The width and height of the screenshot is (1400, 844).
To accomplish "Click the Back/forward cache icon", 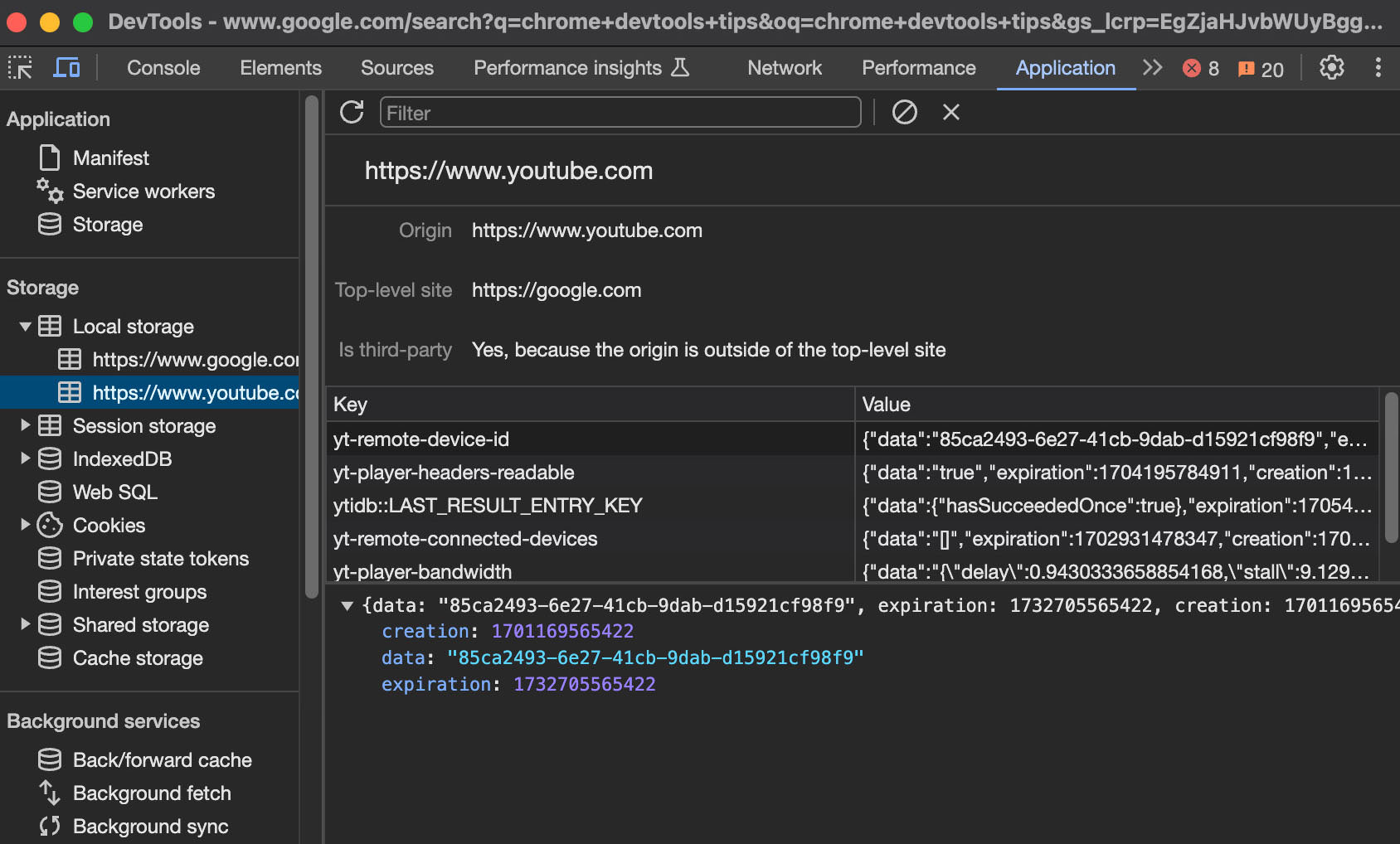I will pos(50,759).
